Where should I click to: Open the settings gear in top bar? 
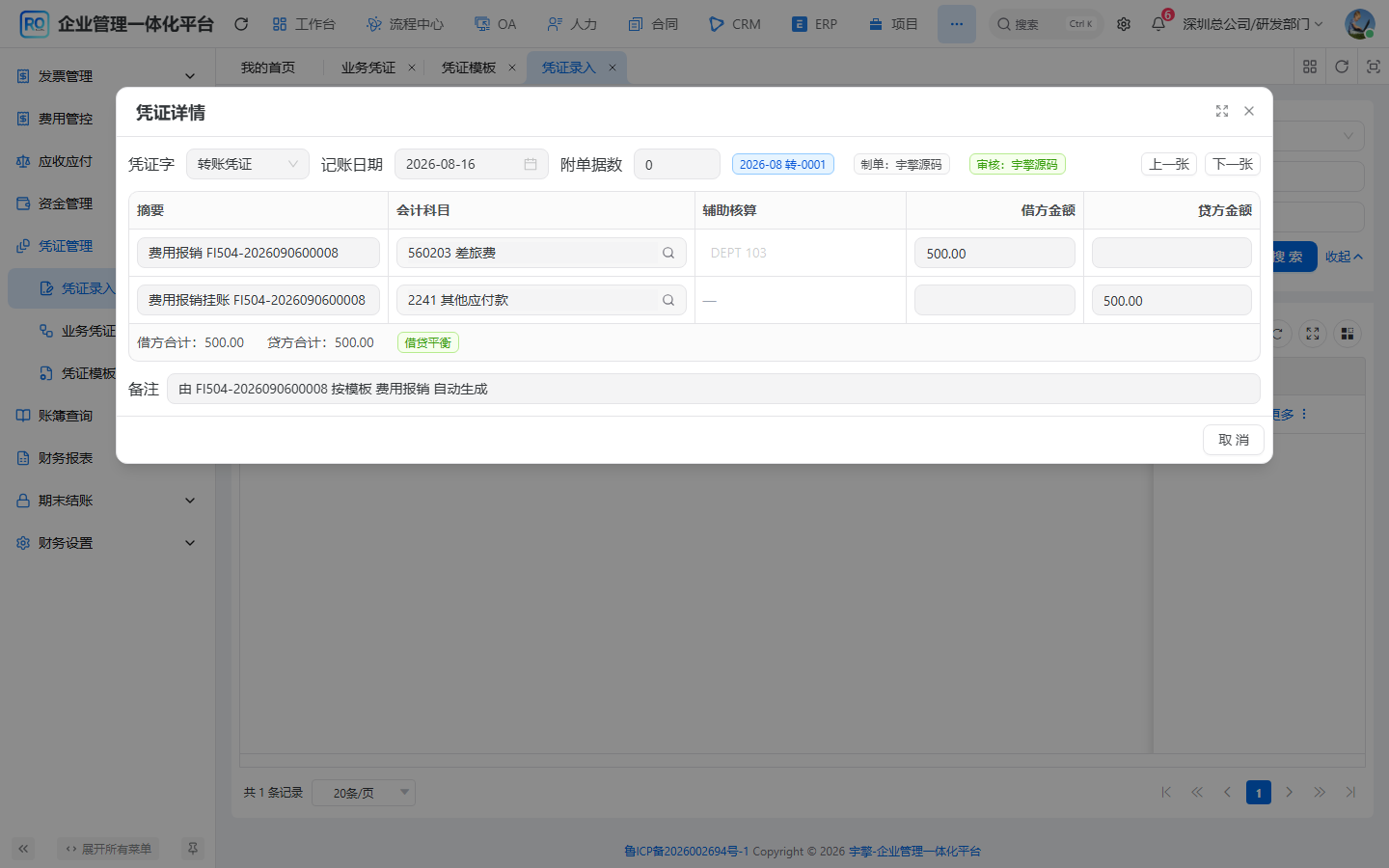1124,24
